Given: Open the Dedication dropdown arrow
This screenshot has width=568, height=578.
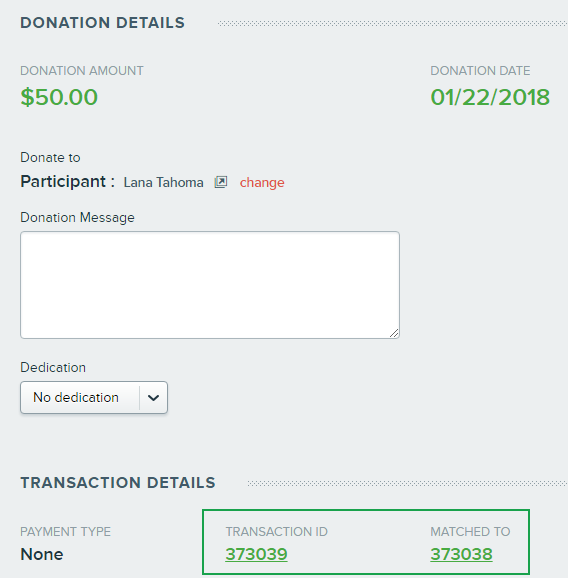Looking at the screenshot, I should 153,398.
